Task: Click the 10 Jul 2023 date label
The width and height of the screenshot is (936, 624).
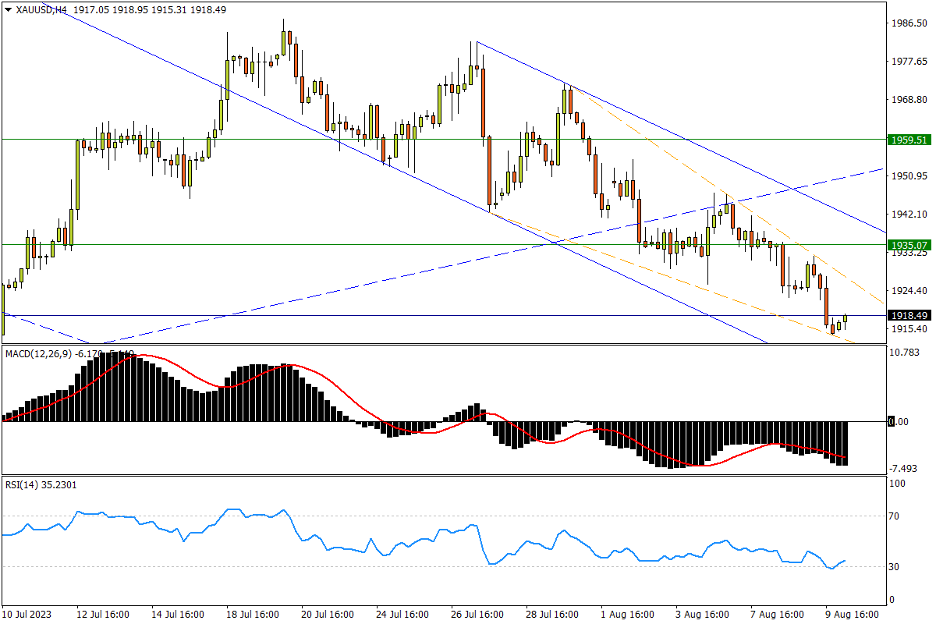Action: click(27, 613)
